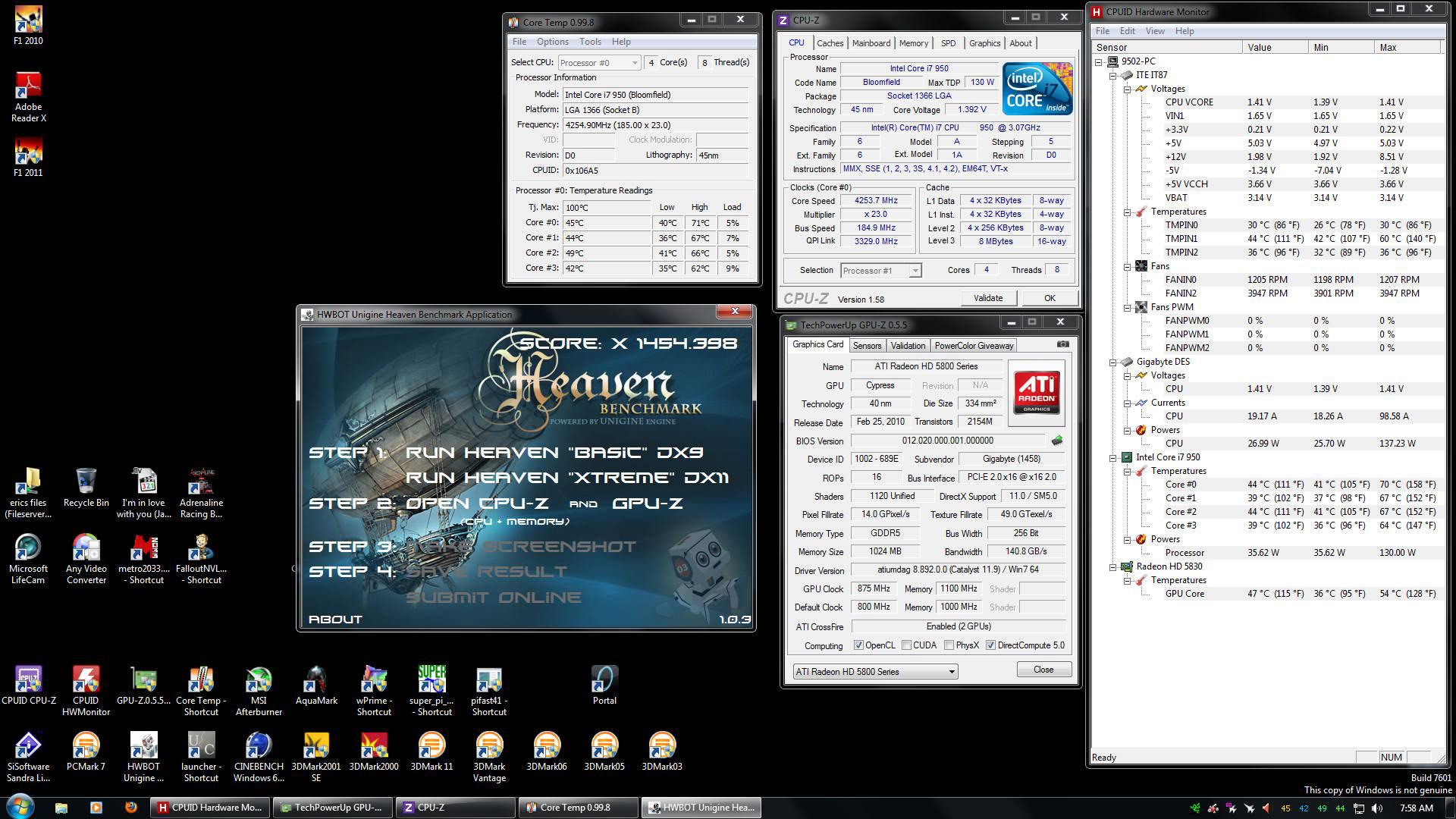
Task: Open the Recycle Bin icon
Action: coord(86,488)
